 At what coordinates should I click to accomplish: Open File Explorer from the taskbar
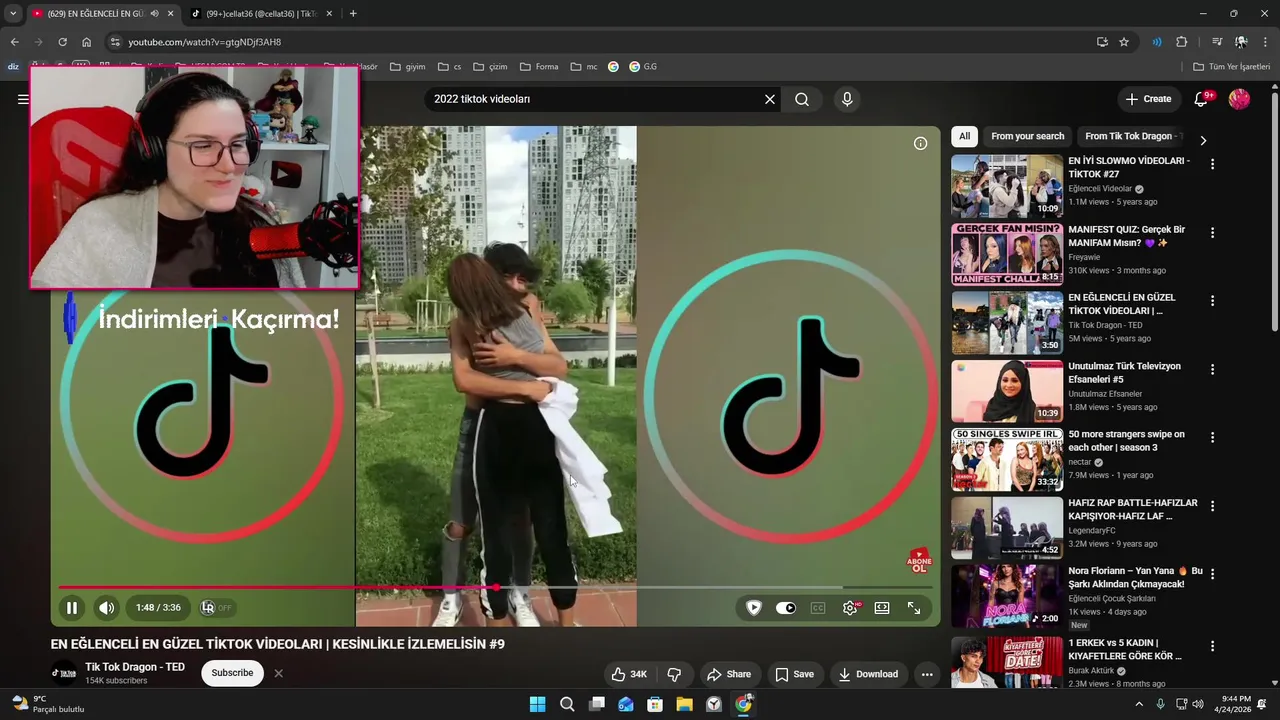coord(684,704)
